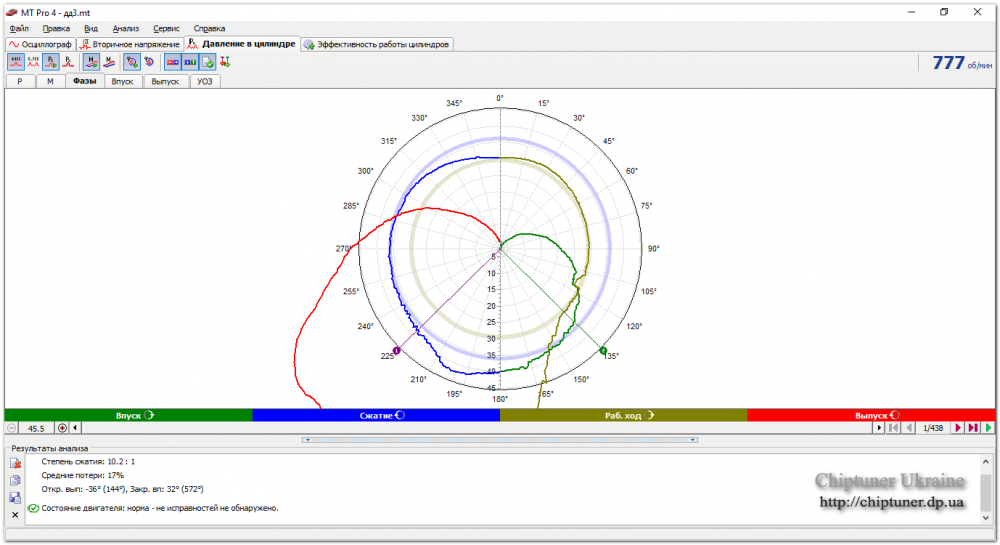This screenshot has width=1000, height=545.
Task: Select the Давление в цилиндре tab
Action: click(242, 44)
